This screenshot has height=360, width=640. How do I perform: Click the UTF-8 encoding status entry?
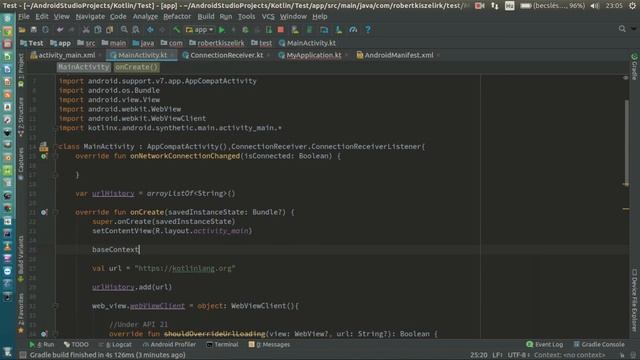click(x=519, y=355)
